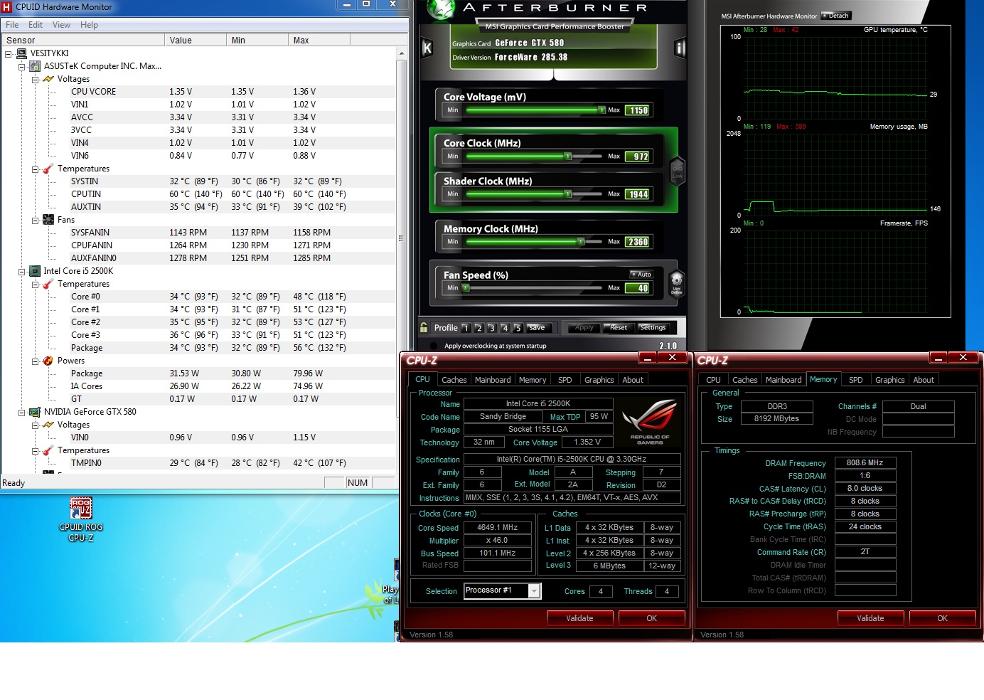Select the CPU VCORE row
The height and width of the screenshot is (700, 984).
pos(198,92)
